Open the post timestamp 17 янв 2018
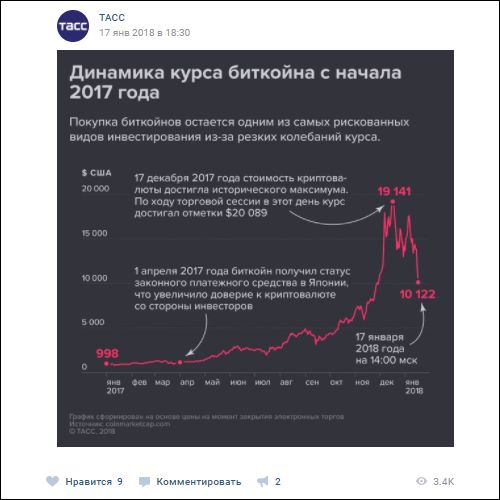500x500 pixels. click(145, 33)
